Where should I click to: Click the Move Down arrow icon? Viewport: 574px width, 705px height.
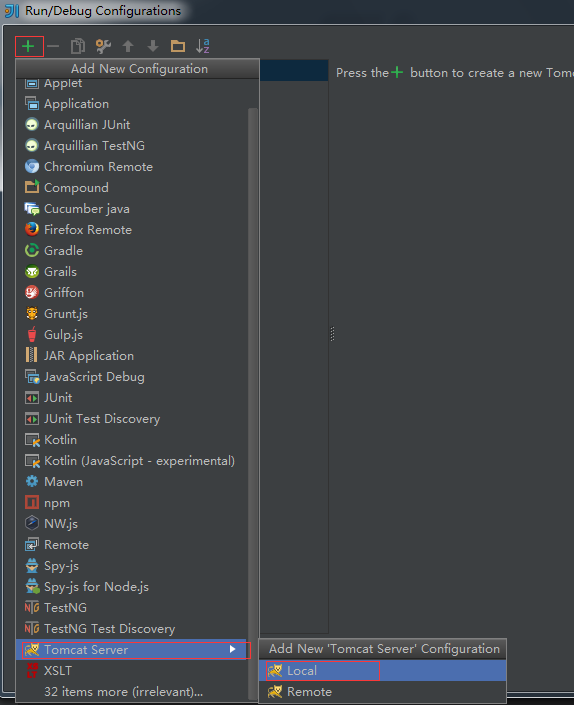coord(153,46)
